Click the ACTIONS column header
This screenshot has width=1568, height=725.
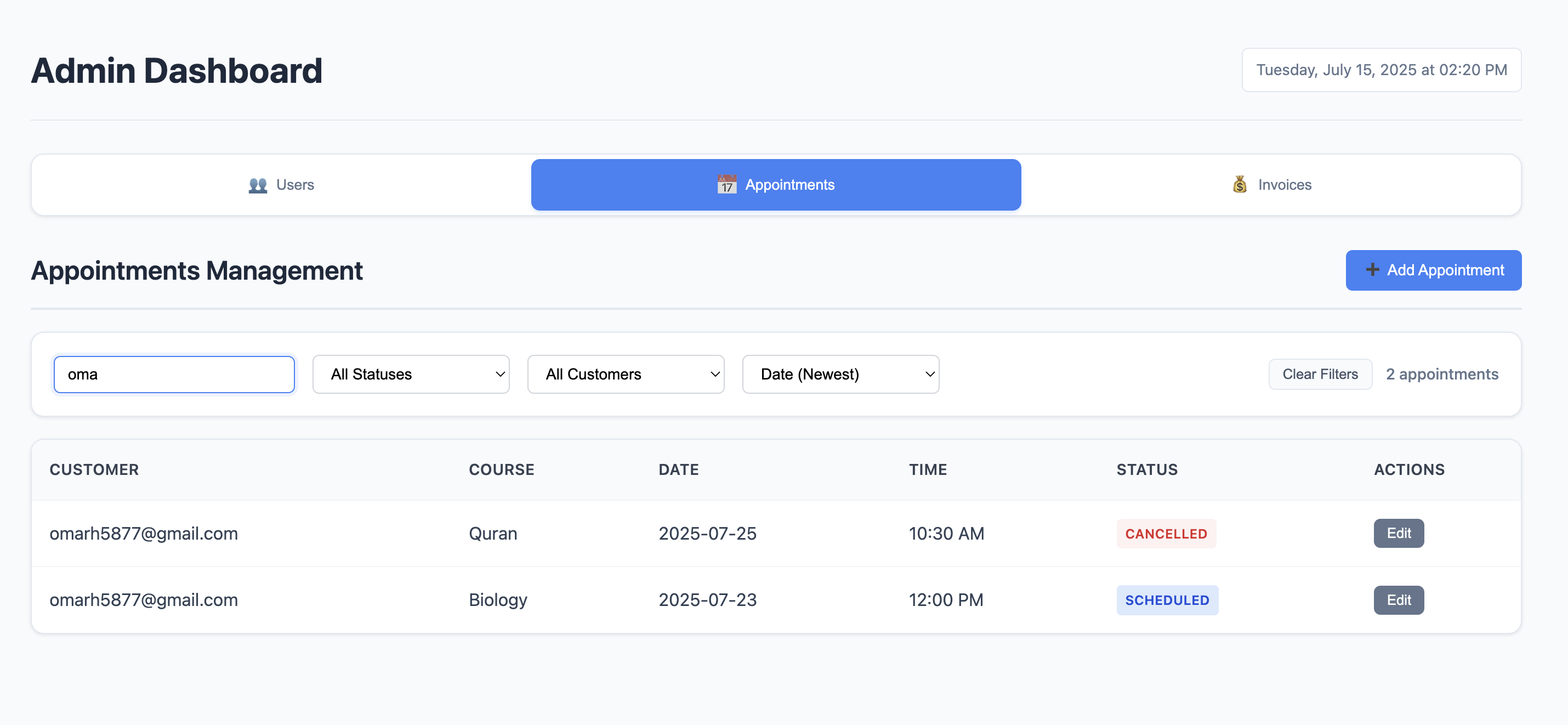coord(1409,470)
